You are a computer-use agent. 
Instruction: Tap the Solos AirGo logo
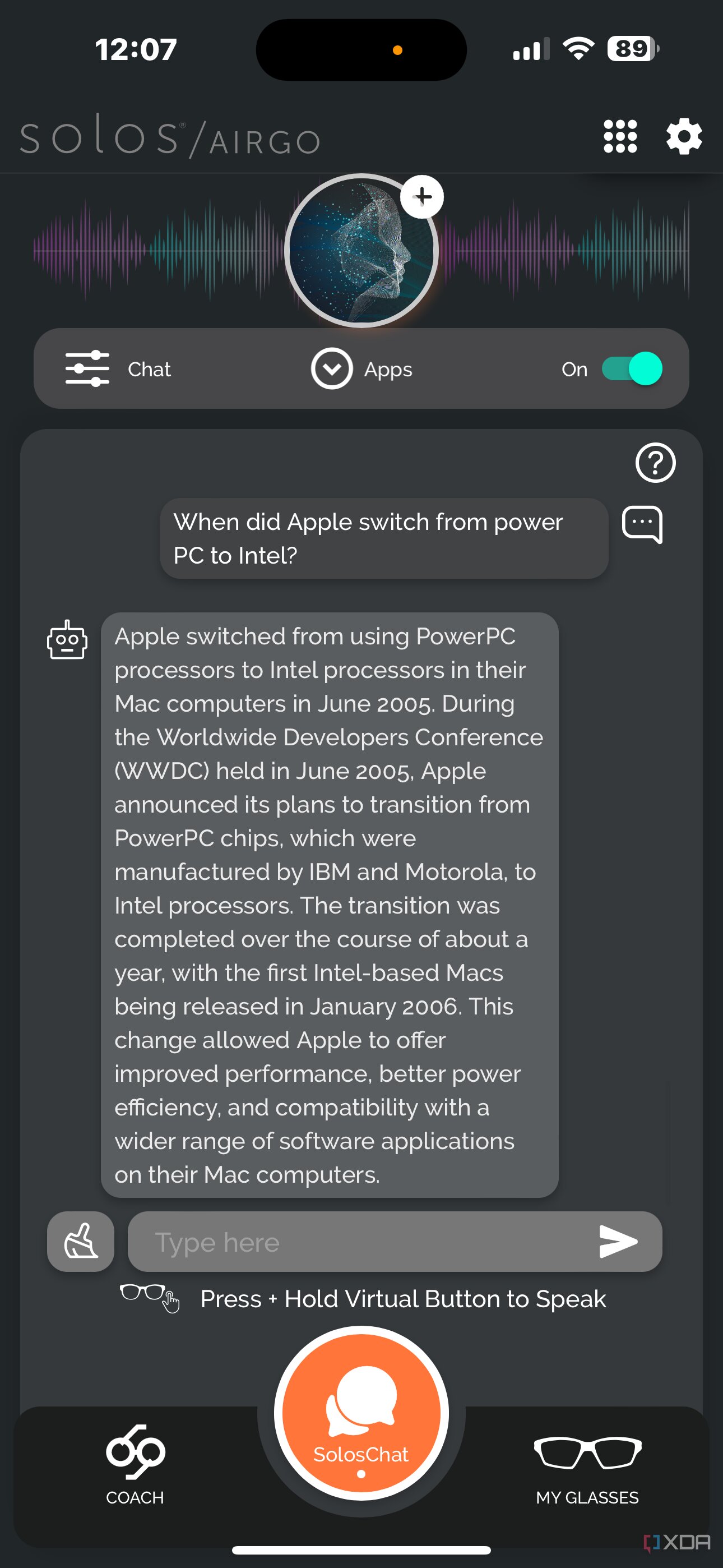pos(170,136)
